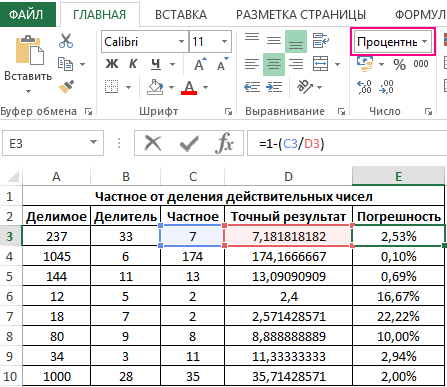Apply thousands separator 000 format
The width and height of the screenshot is (447, 387).
(421, 63)
